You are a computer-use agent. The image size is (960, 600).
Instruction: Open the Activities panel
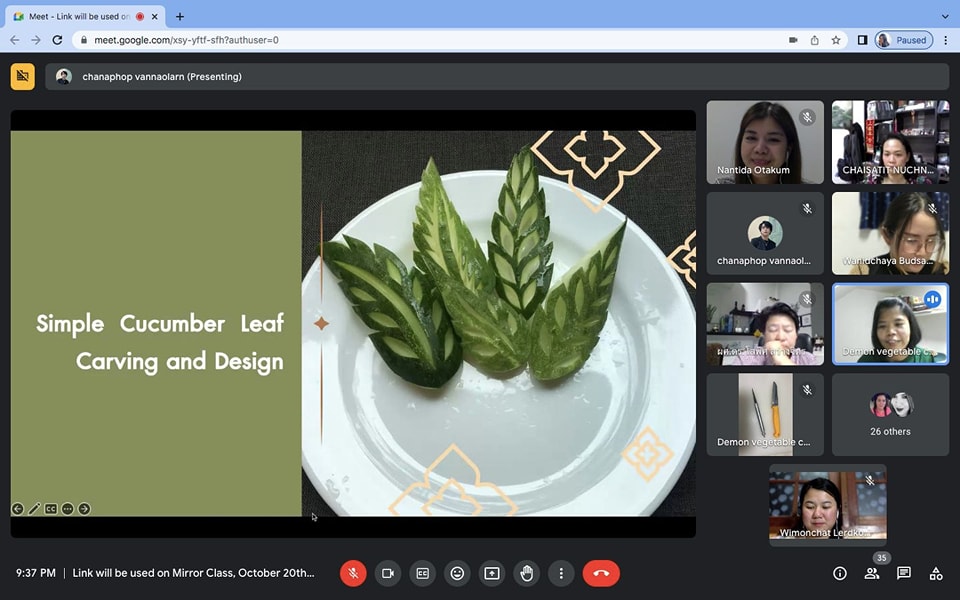tap(936, 573)
